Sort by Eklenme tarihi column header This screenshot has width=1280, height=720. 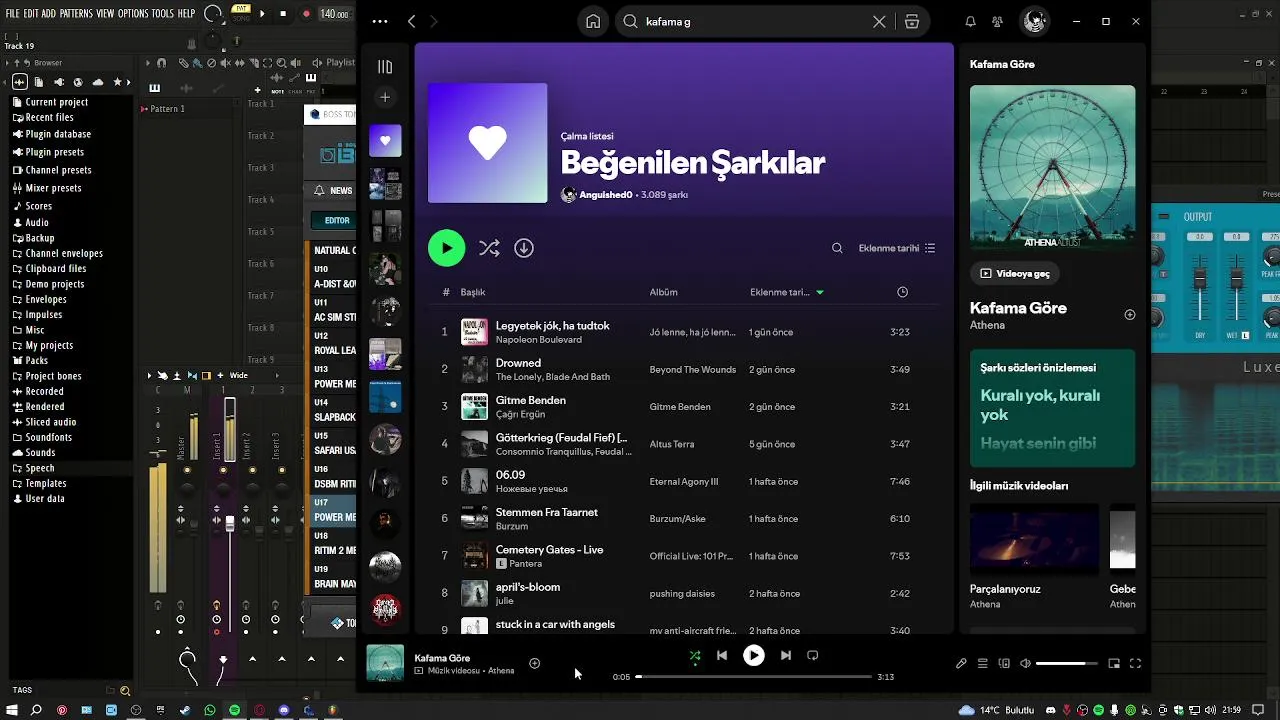(787, 292)
